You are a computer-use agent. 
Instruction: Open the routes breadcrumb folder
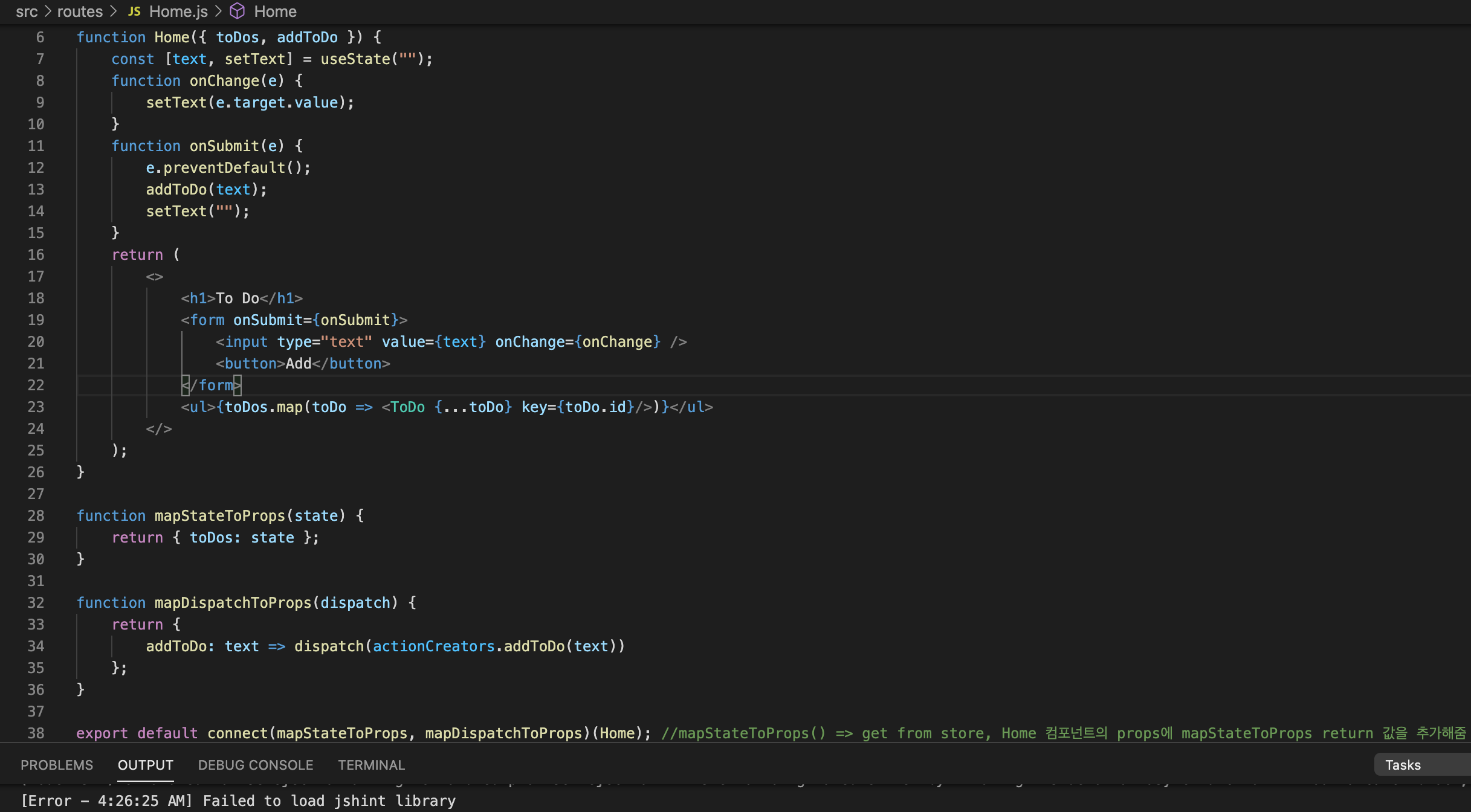(80, 11)
